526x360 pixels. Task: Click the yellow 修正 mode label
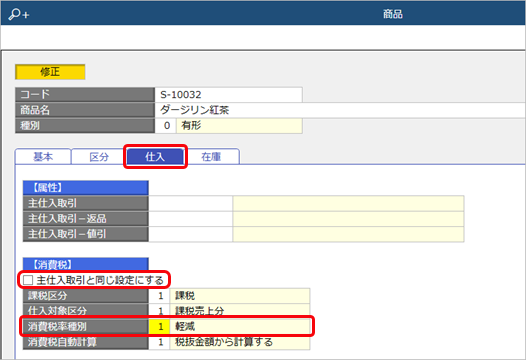pos(50,72)
